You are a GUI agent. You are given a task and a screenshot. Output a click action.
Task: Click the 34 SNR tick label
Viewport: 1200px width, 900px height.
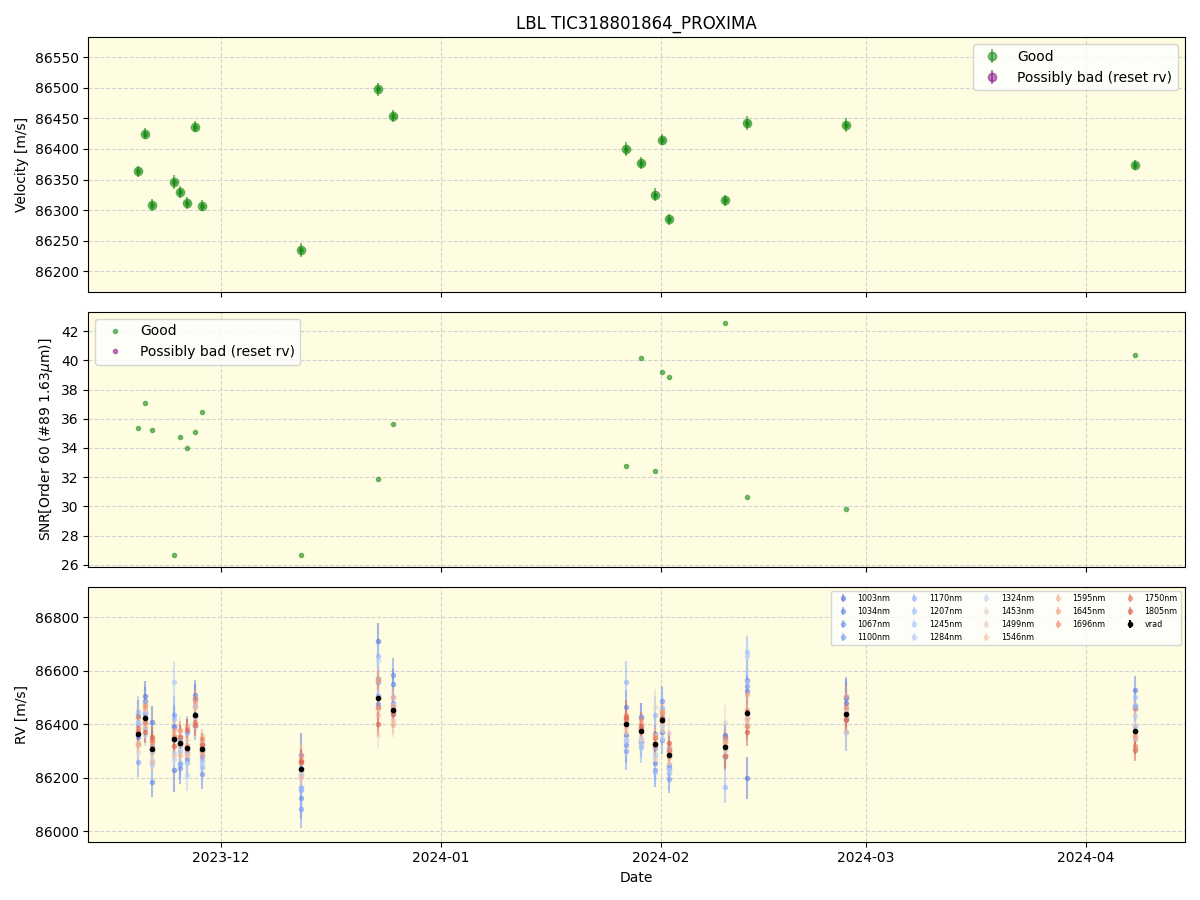click(71, 449)
